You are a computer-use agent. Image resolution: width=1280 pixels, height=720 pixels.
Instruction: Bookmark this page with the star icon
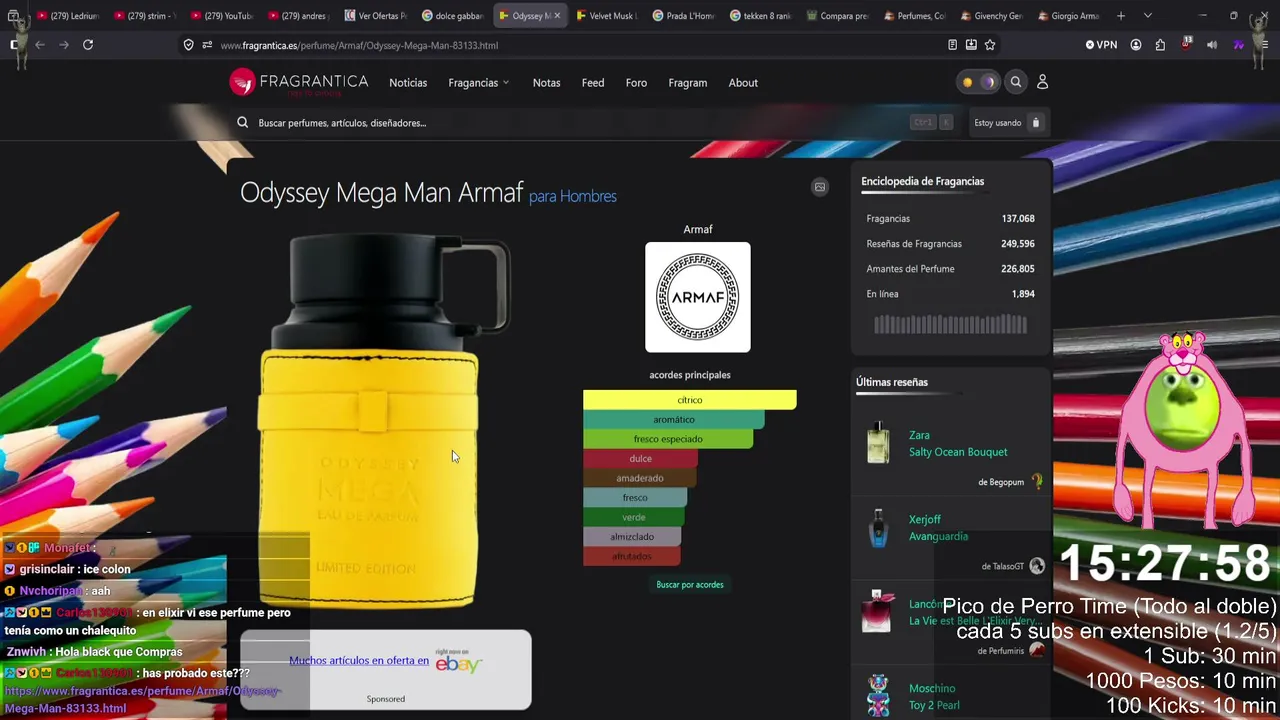990,45
